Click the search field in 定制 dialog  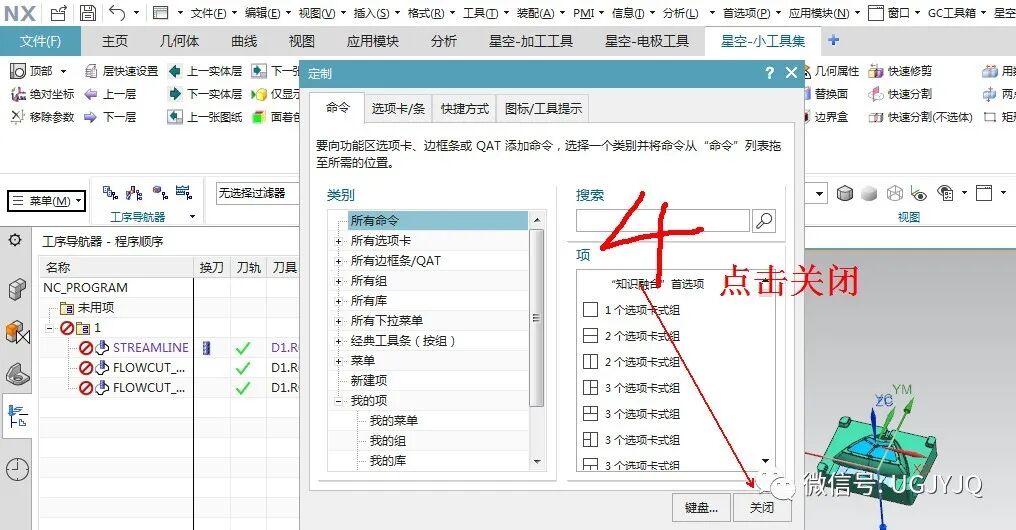coord(662,221)
